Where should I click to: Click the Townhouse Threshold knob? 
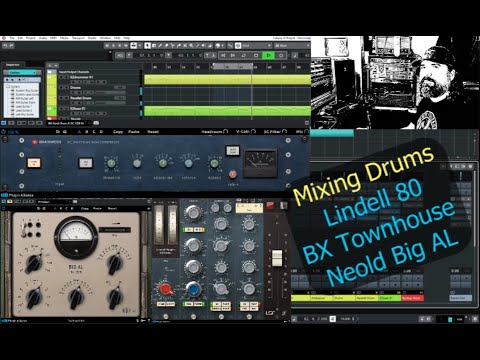click(111, 163)
